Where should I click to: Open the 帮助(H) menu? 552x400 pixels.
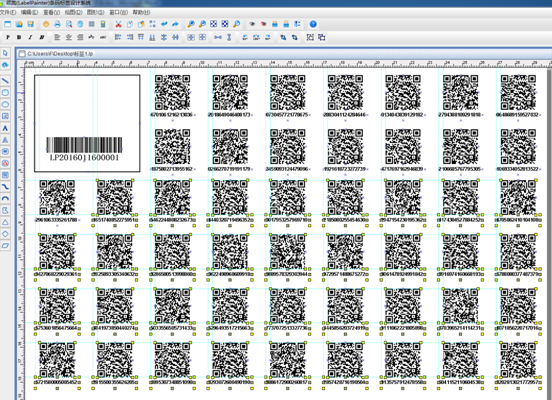click(141, 12)
